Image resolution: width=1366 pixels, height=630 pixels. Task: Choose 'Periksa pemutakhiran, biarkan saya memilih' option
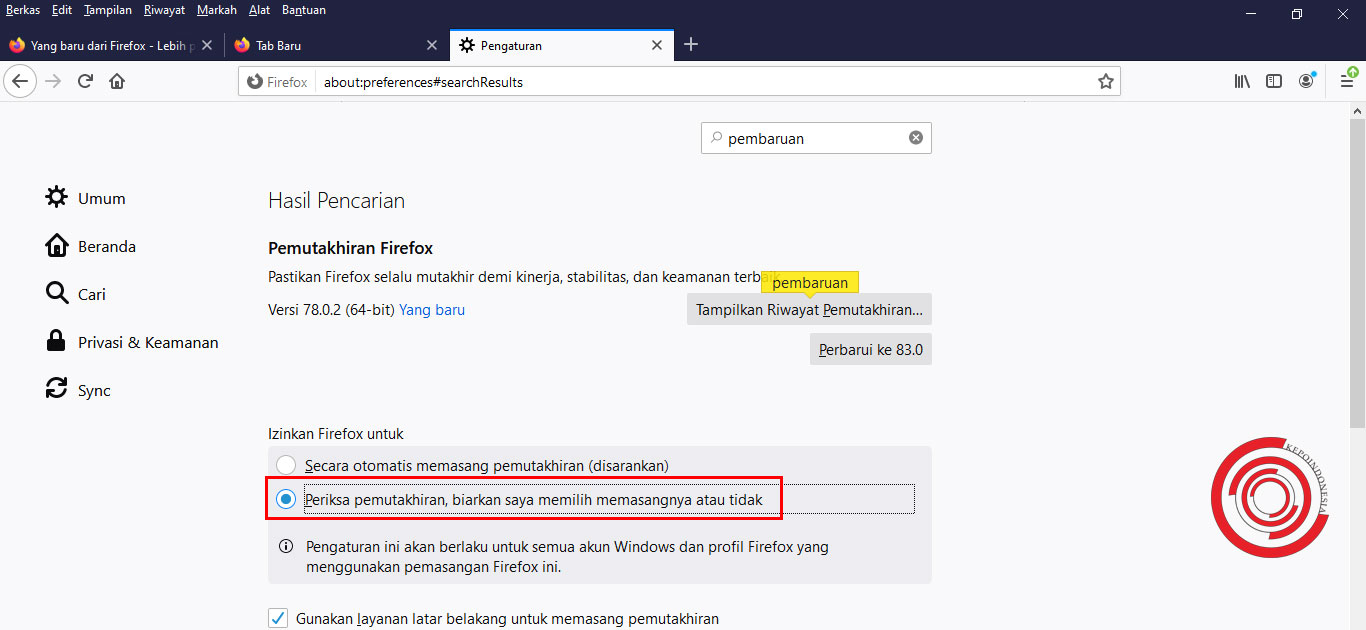click(x=285, y=498)
